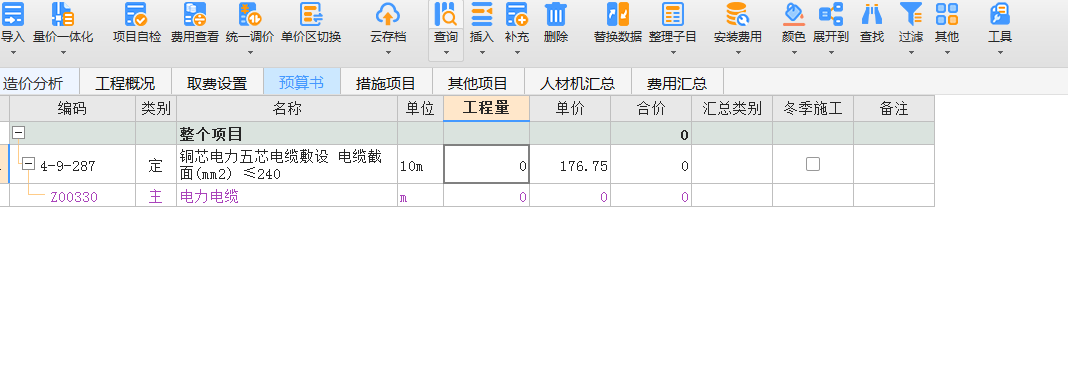
Task: Click the 展开到 expand-to icon
Action: pyautogui.click(x=831, y=14)
